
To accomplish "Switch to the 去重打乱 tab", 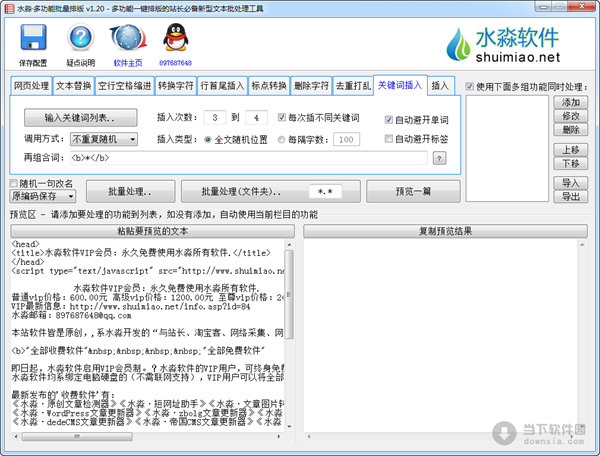I will pyautogui.click(x=353, y=86).
